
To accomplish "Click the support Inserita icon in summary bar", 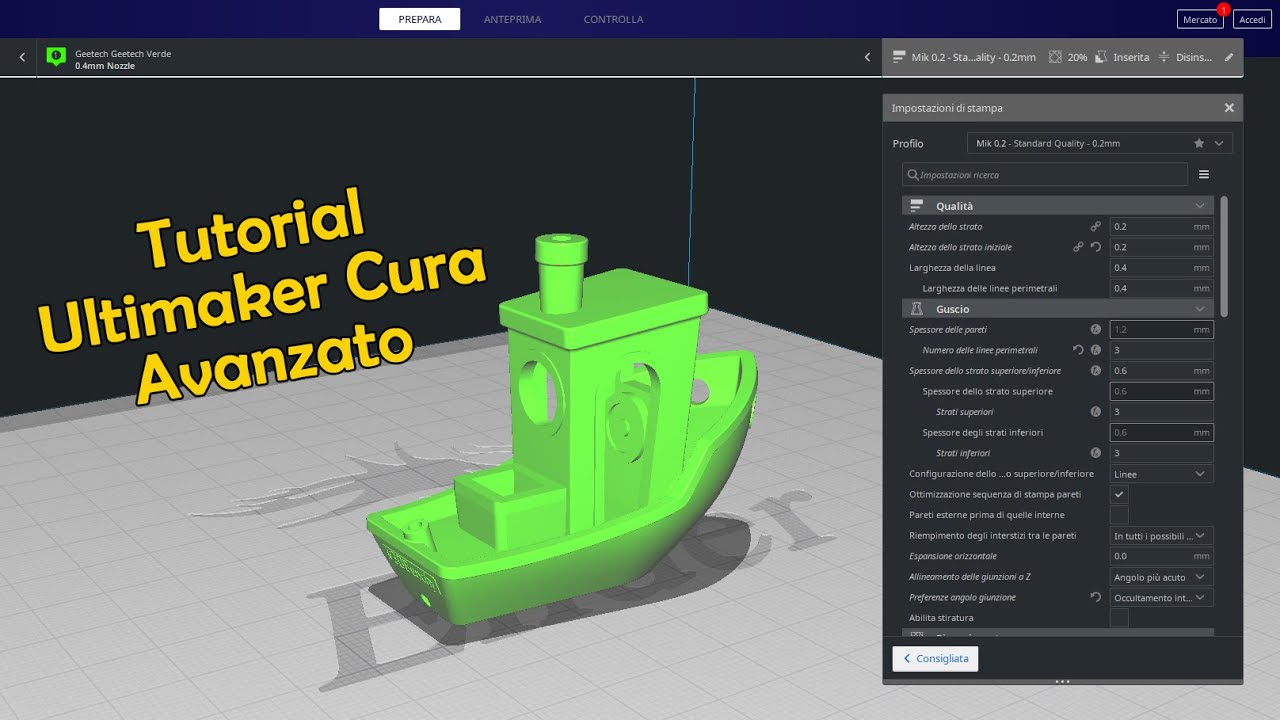I will 1101,57.
